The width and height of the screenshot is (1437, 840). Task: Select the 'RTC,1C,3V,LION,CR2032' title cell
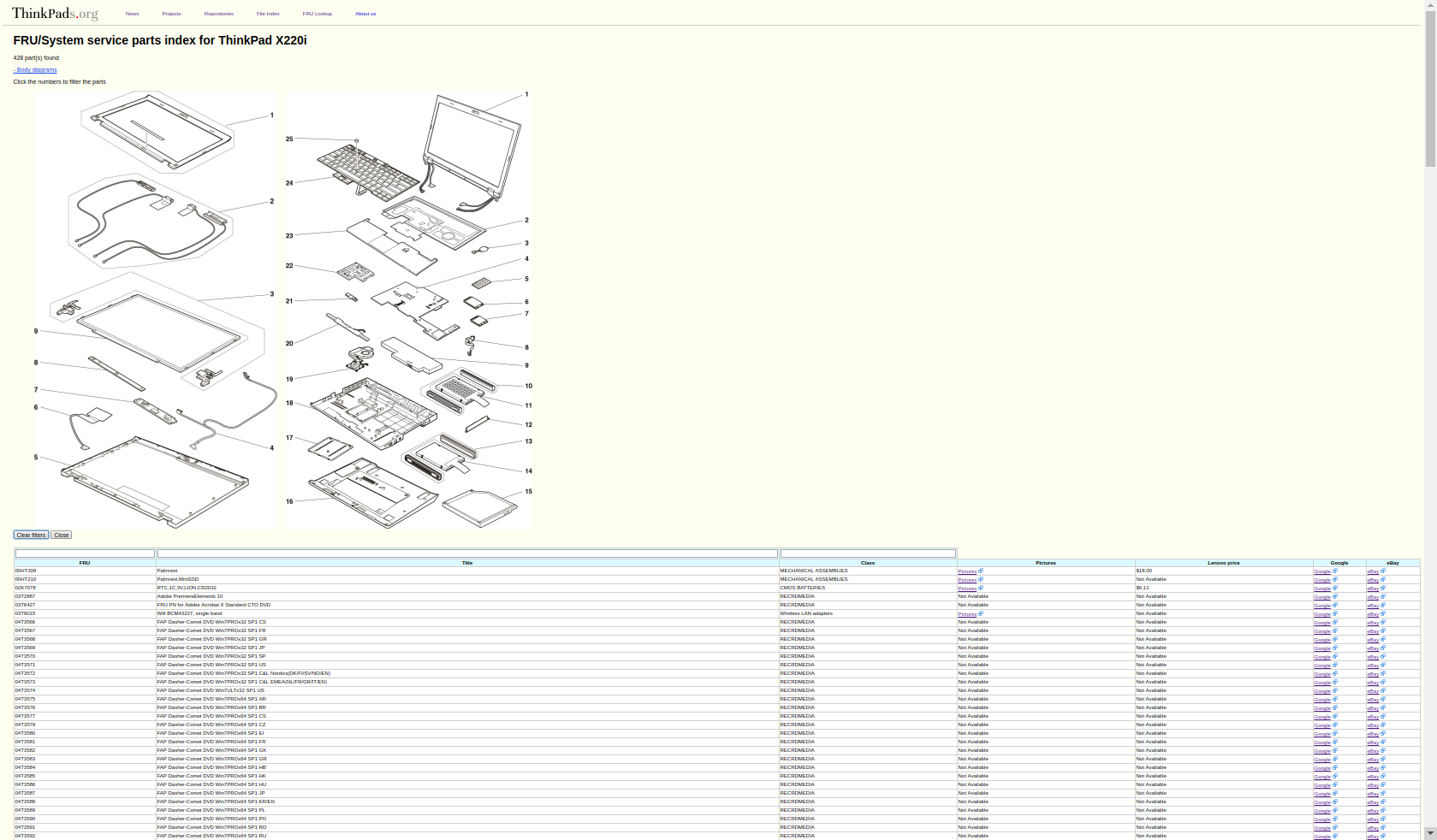pos(467,588)
